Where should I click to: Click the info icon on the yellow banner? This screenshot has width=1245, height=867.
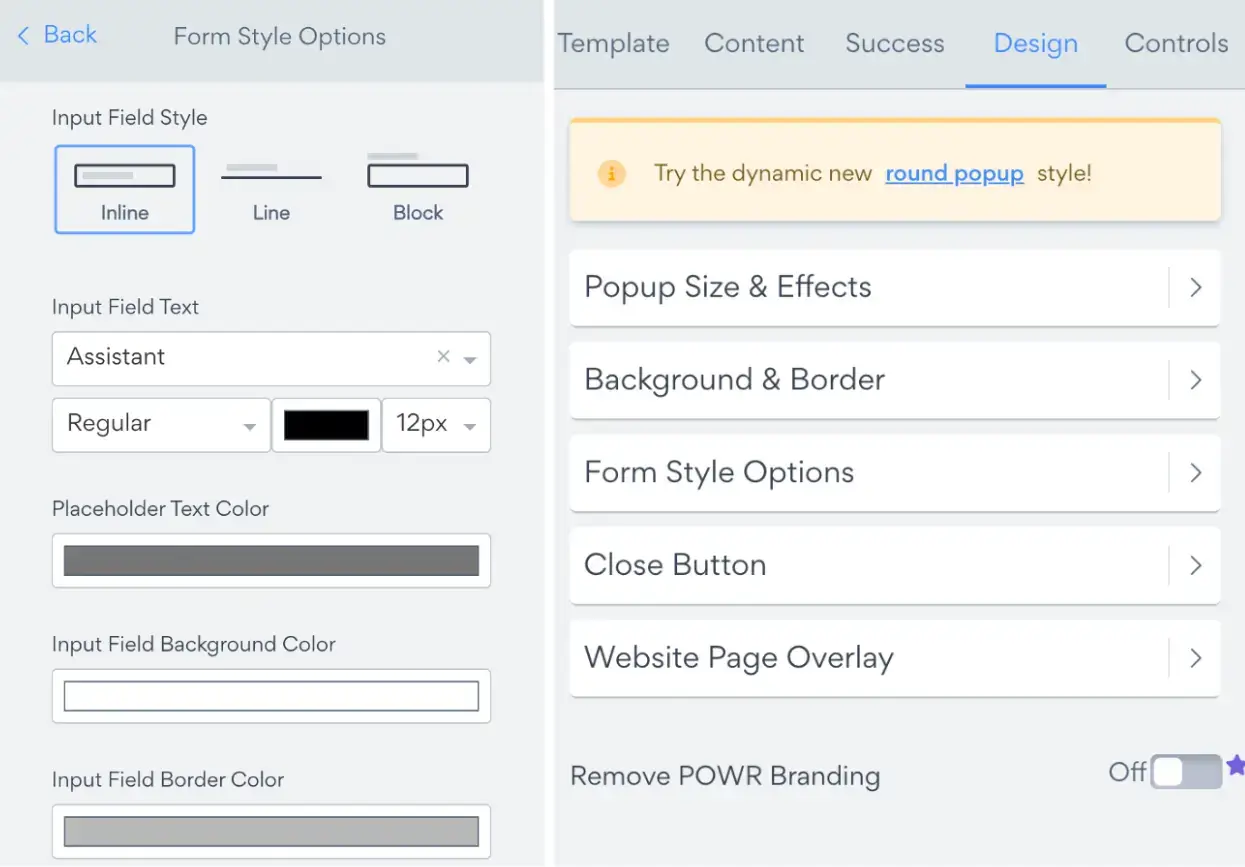613,172
